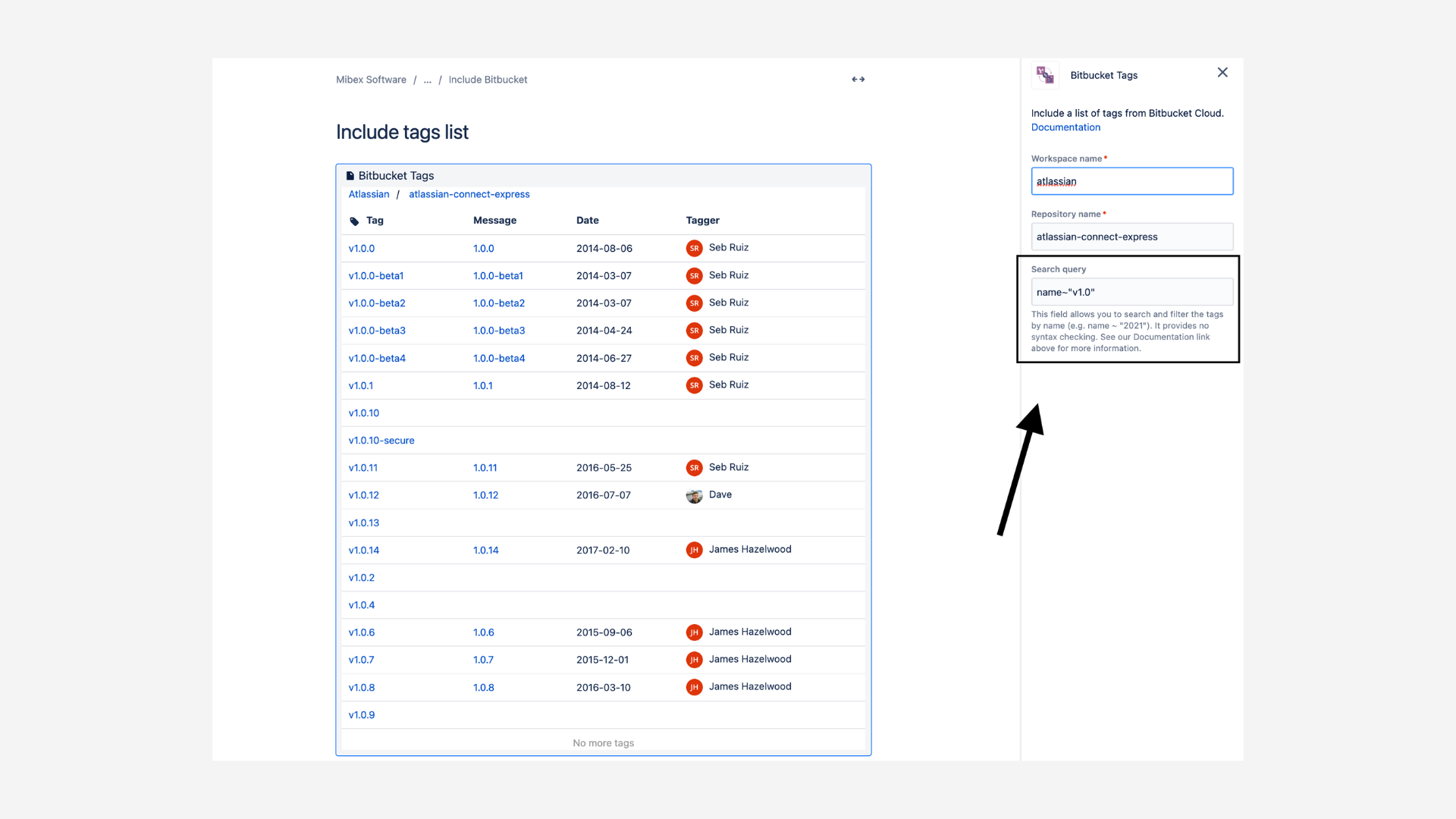Click Seb Ruiz's SR avatar on the v1.0.0 row

(x=694, y=248)
